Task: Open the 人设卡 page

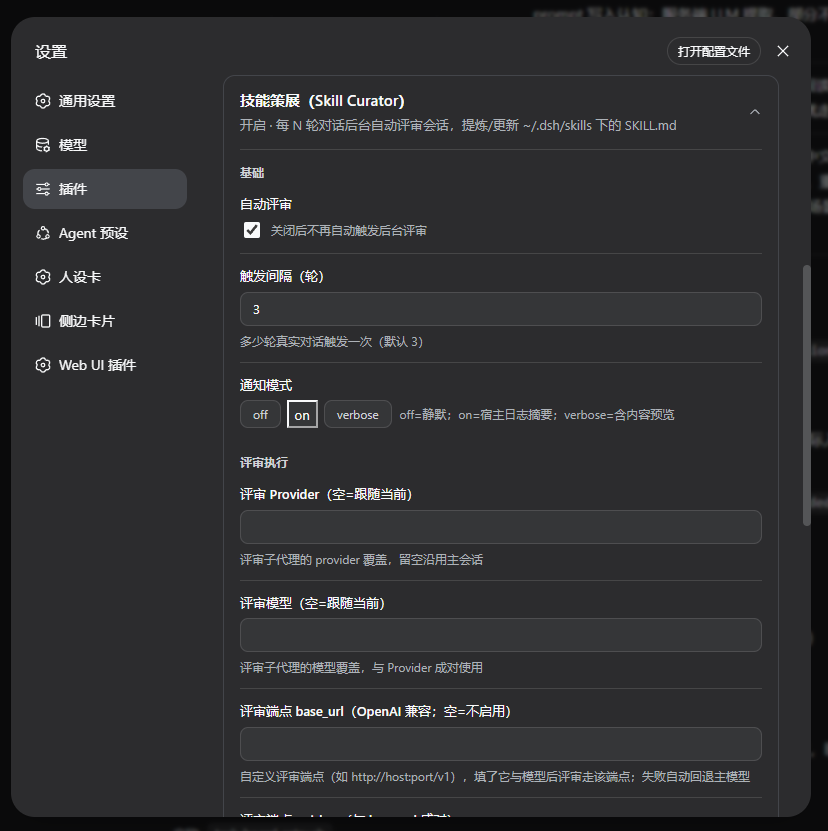Action: [105, 277]
